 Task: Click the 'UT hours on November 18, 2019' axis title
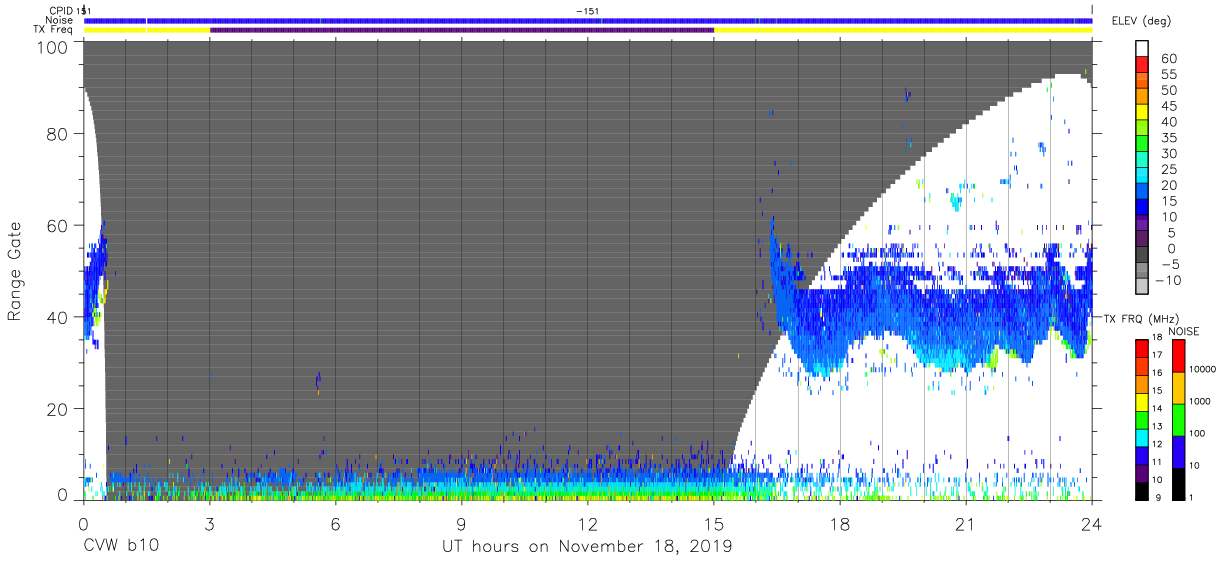click(588, 548)
